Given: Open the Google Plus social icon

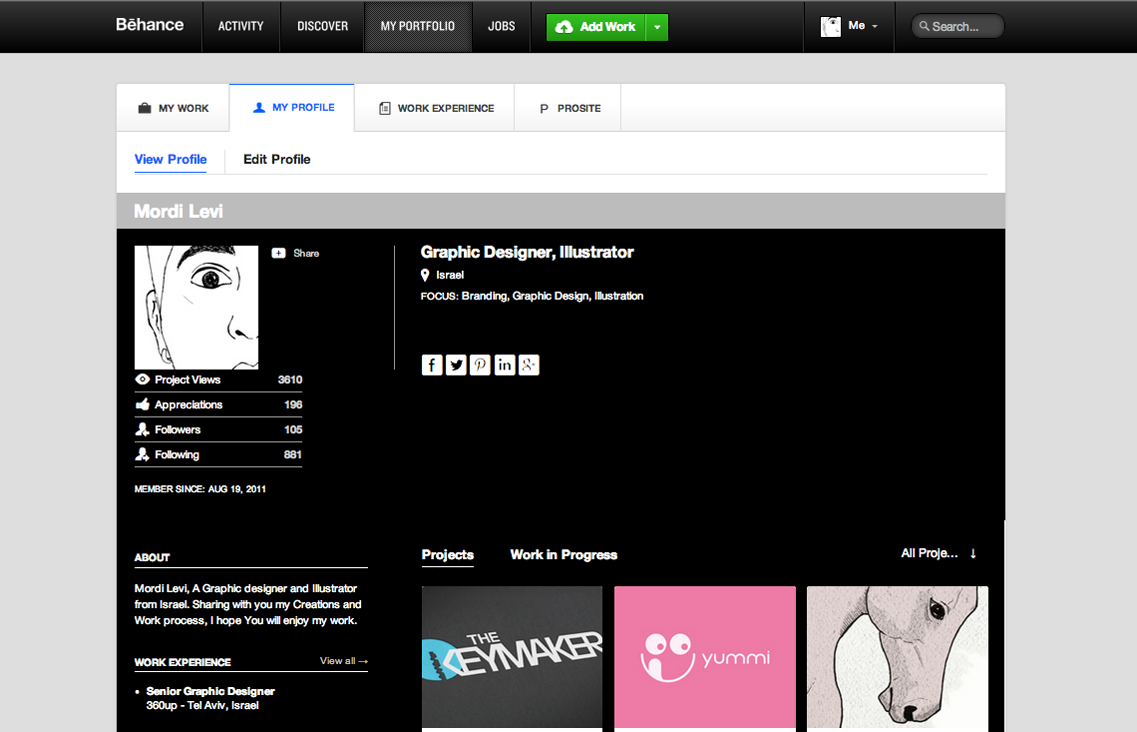Looking at the screenshot, I should pos(529,365).
